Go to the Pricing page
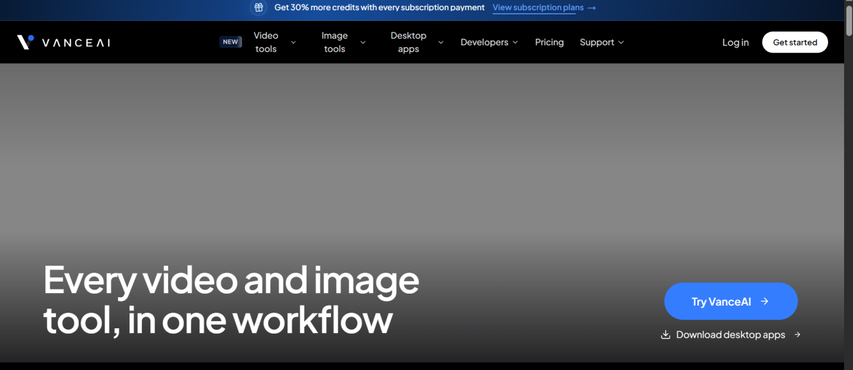The image size is (853, 370). pyautogui.click(x=549, y=42)
